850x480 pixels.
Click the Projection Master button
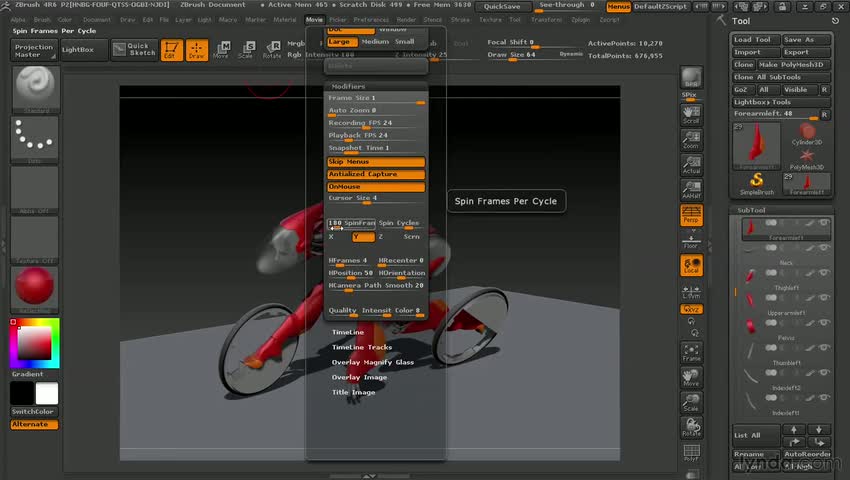point(34,50)
